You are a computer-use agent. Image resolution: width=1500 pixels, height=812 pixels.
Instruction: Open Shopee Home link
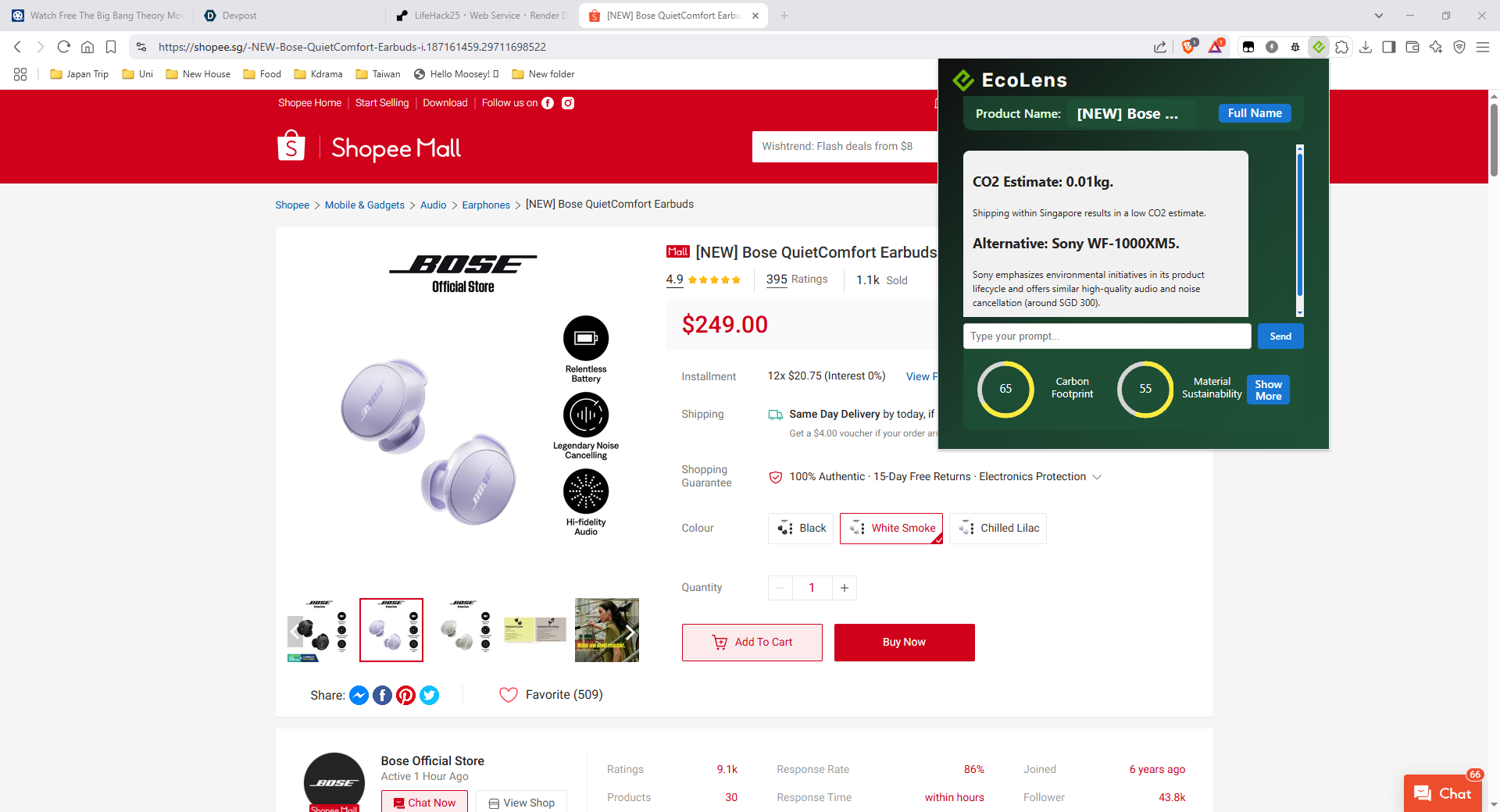[309, 103]
